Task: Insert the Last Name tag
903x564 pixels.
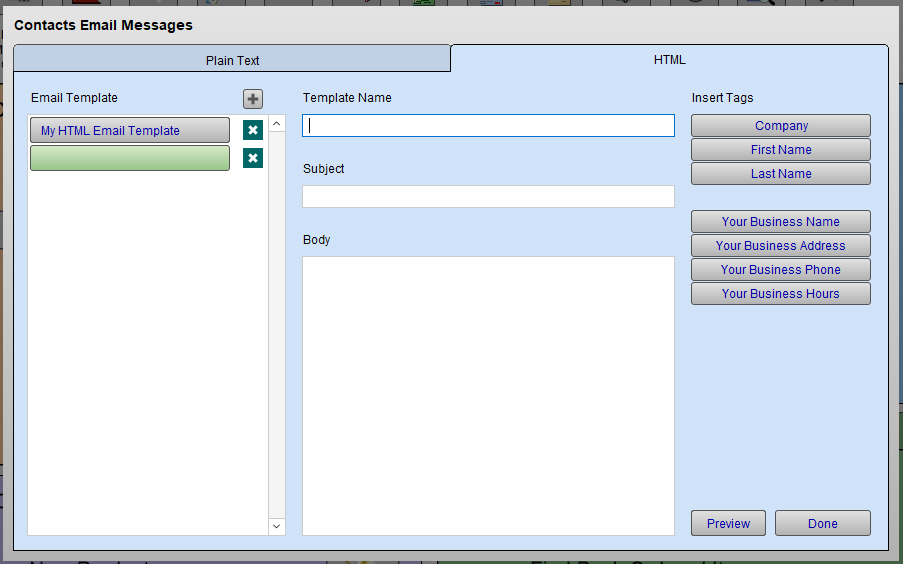Action: tap(780, 174)
